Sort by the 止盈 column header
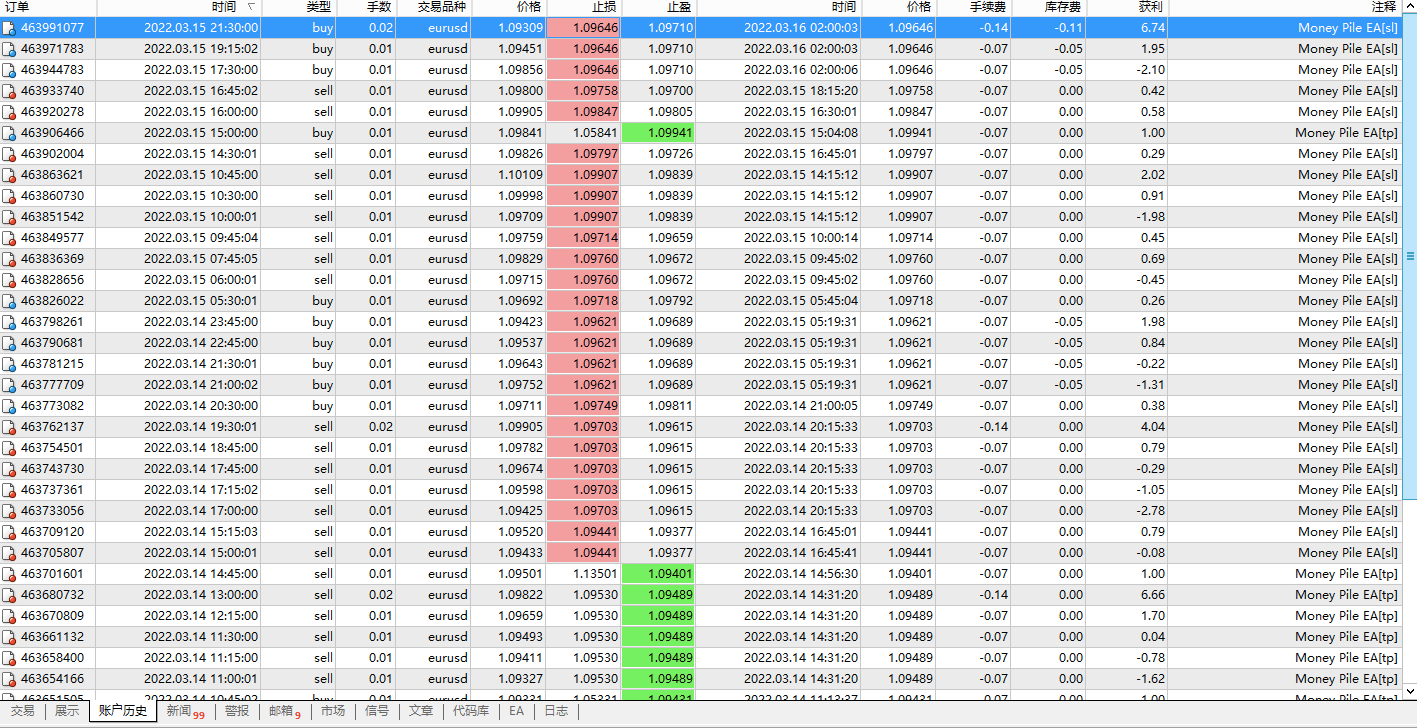 pos(658,7)
